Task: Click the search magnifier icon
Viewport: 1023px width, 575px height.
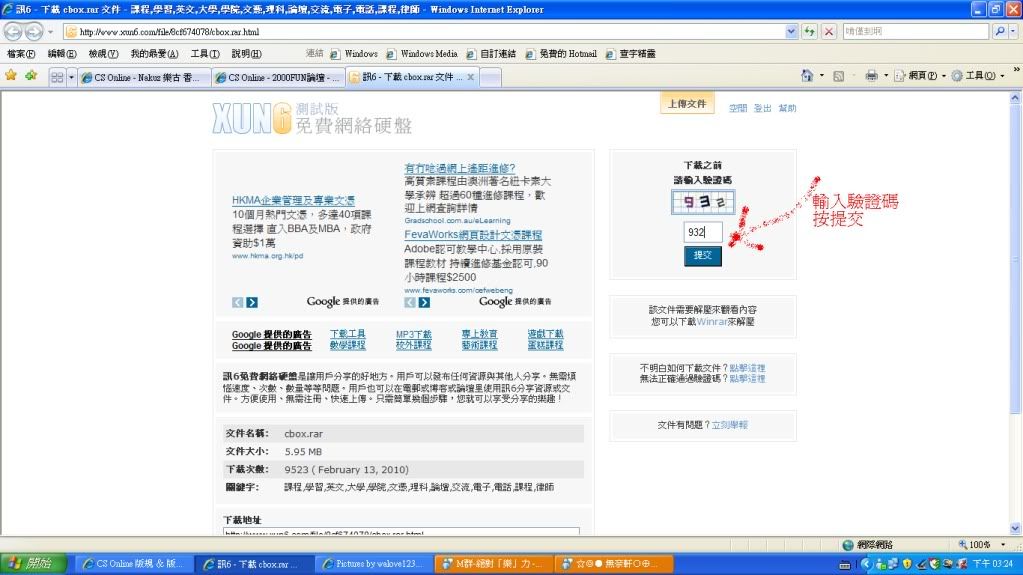Action: [x=1000, y=31]
